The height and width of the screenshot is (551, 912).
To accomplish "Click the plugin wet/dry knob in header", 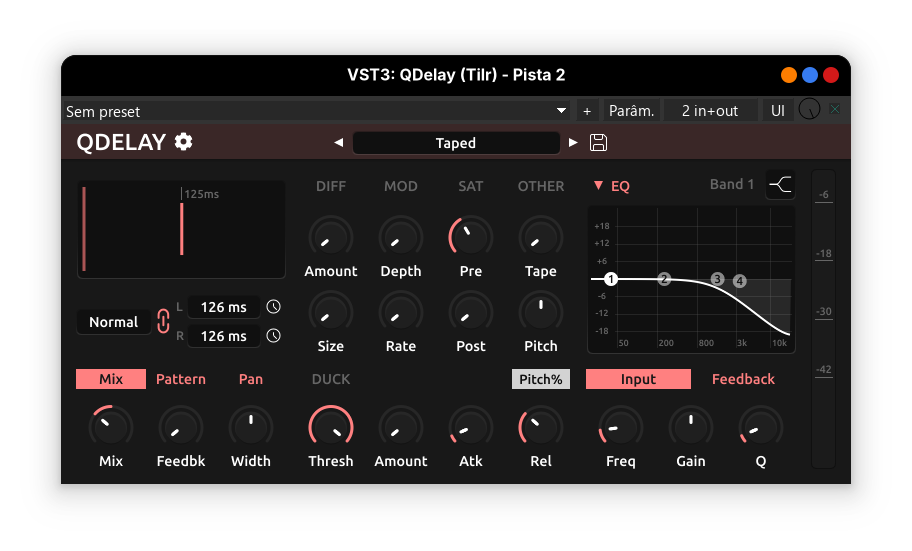I will click(x=809, y=109).
